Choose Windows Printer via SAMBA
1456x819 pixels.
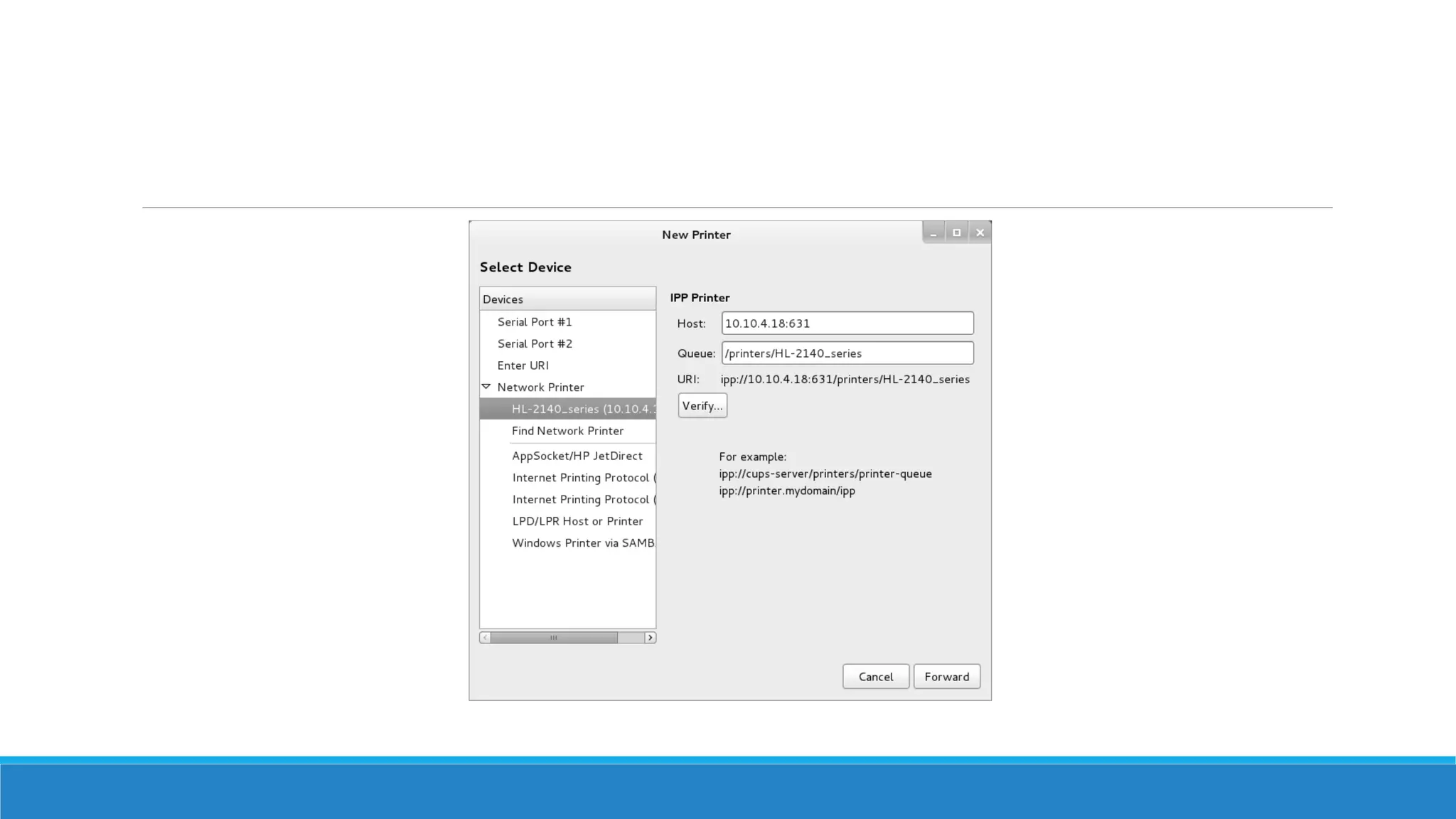[x=582, y=543]
